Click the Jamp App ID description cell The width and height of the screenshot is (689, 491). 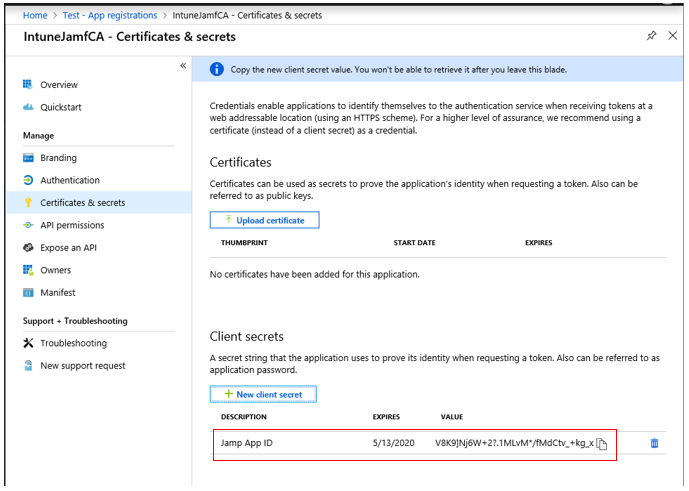(x=247, y=443)
